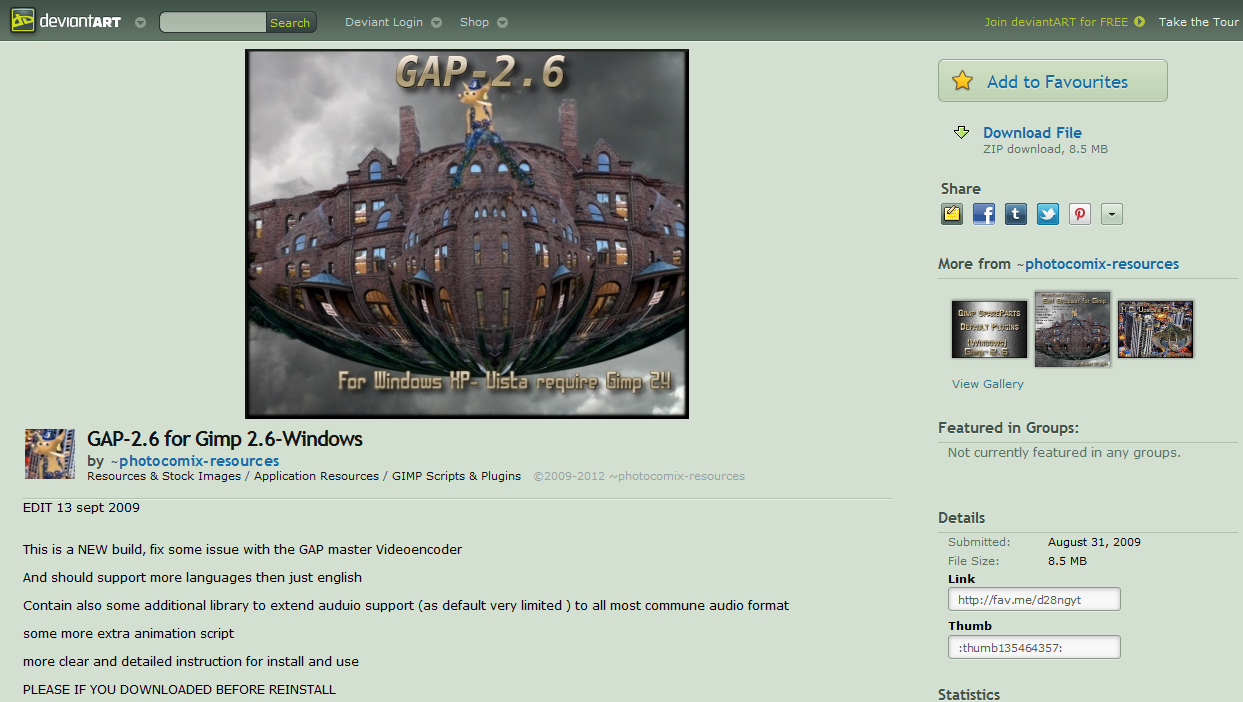Click the 'some more extra animation script' line

pos(128,633)
